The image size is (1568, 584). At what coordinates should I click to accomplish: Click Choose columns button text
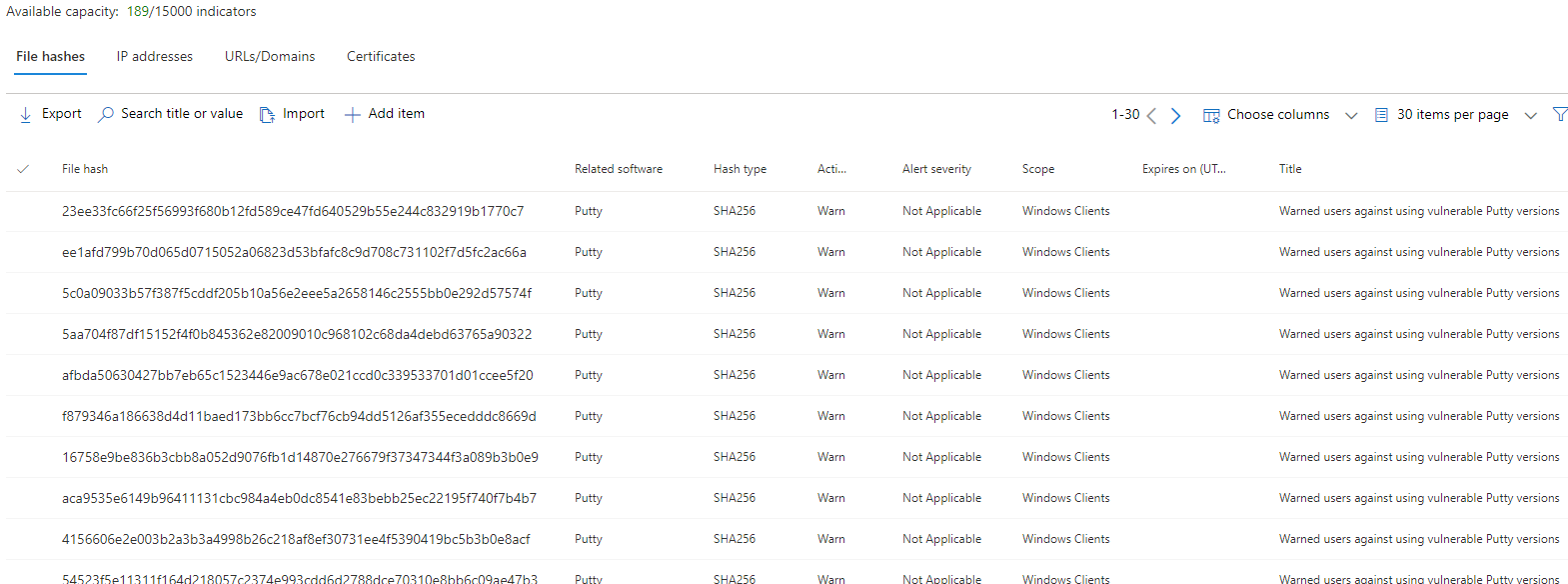point(1278,115)
